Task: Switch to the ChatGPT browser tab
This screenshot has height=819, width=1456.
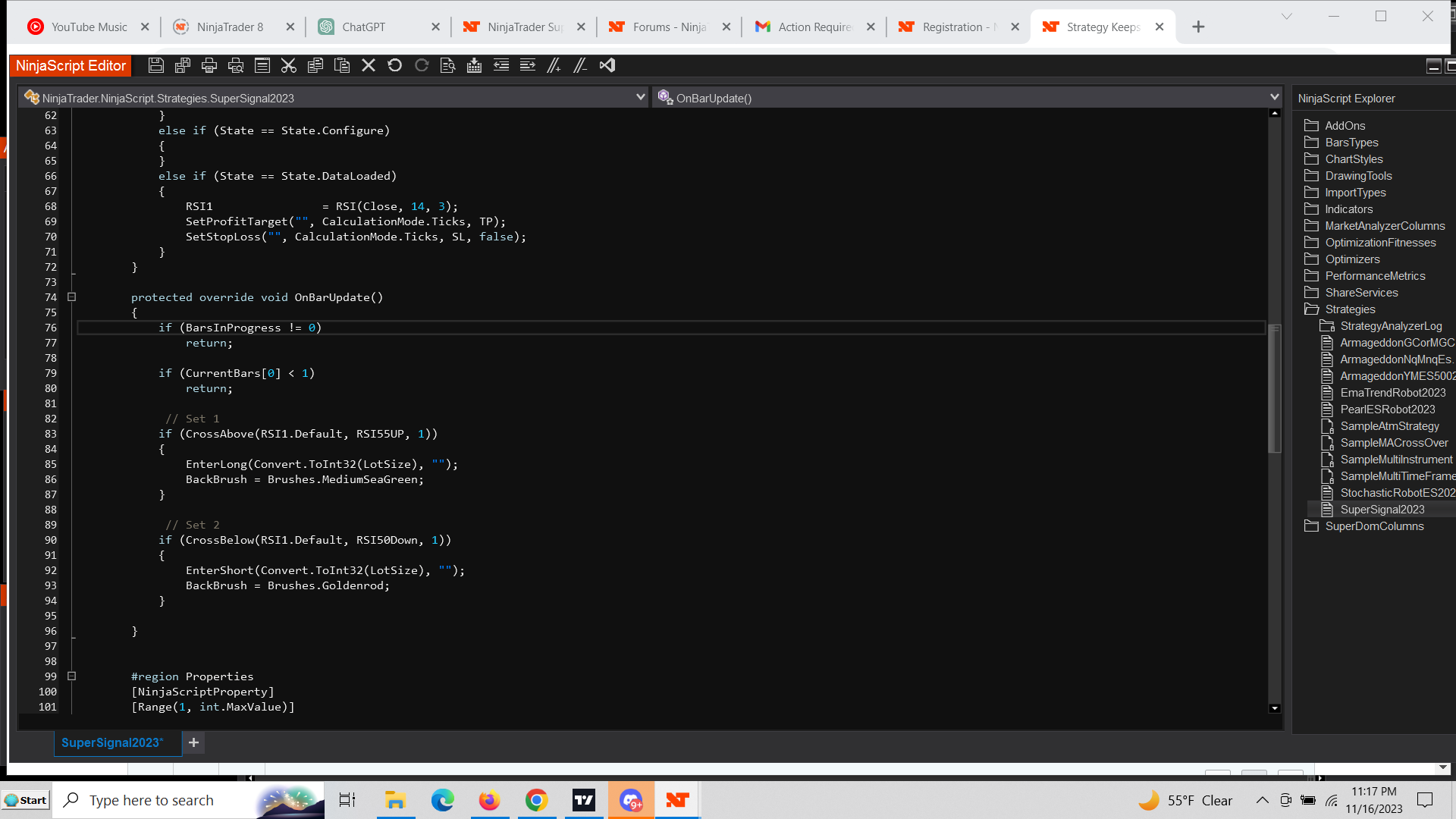Action: tap(364, 27)
